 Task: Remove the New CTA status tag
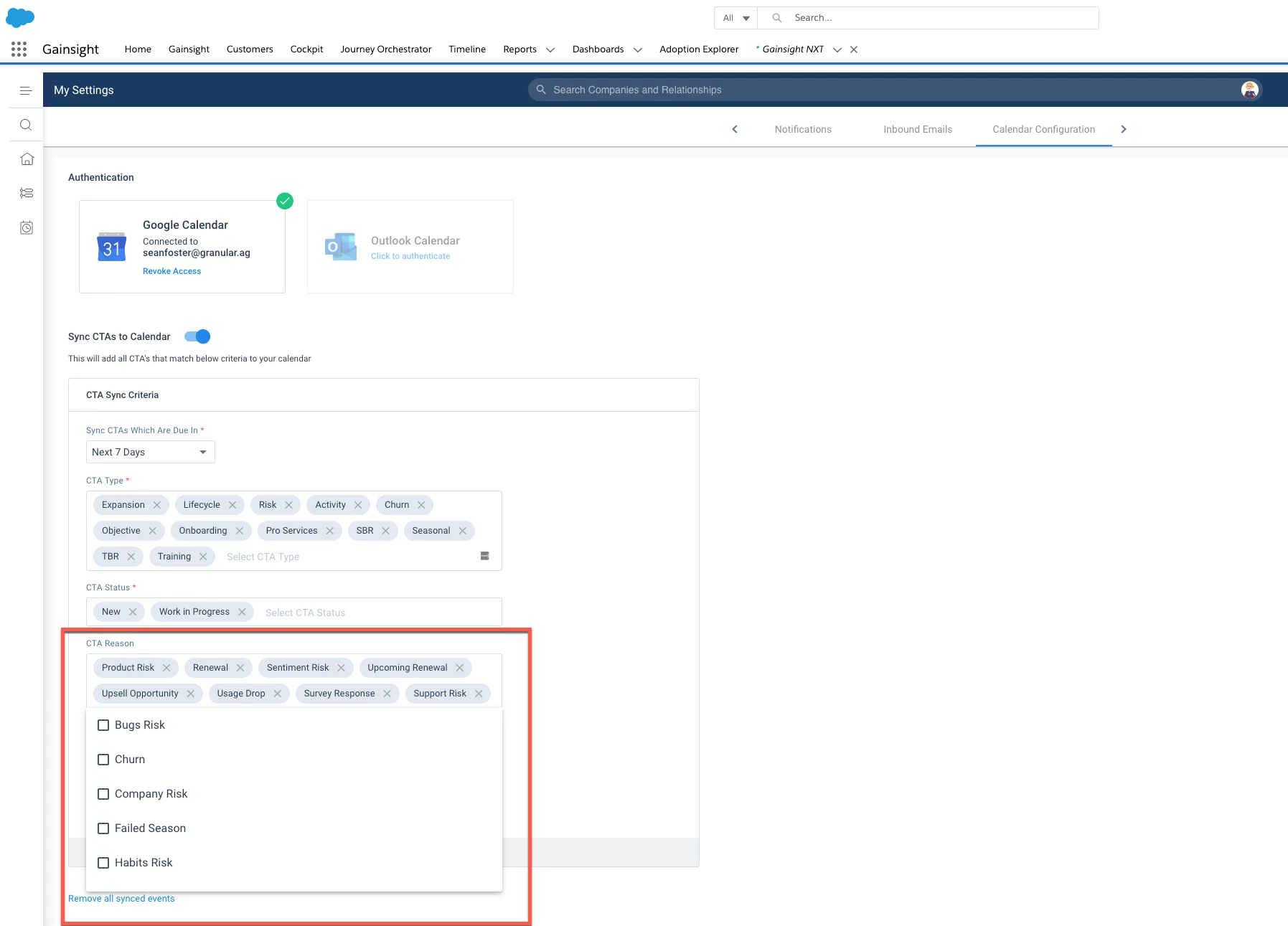(x=133, y=612)
